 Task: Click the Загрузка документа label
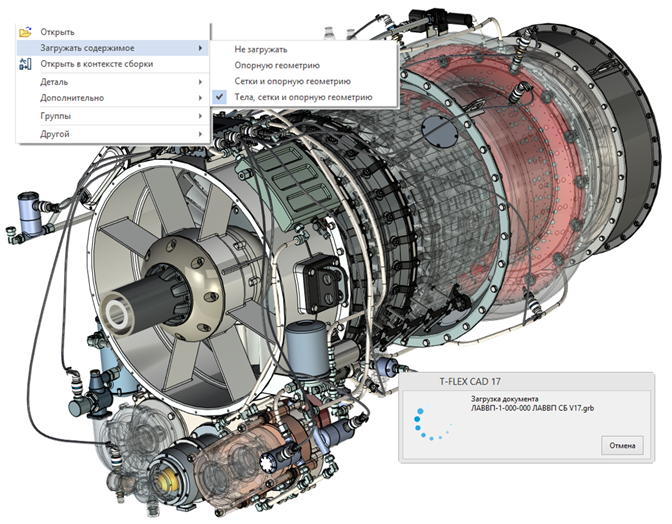pos(504,399)
